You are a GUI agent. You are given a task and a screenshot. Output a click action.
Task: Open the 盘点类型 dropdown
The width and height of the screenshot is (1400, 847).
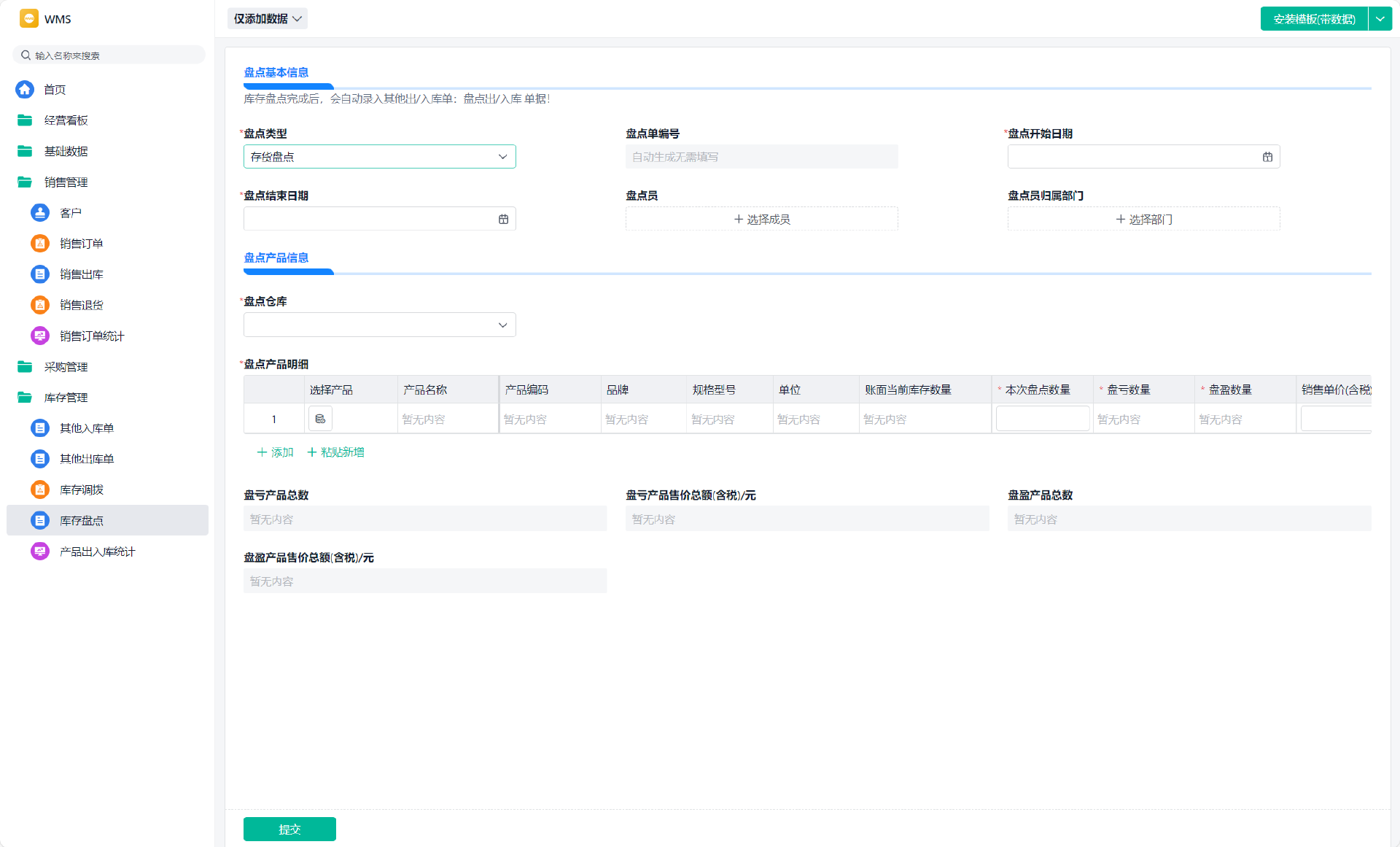379,157
